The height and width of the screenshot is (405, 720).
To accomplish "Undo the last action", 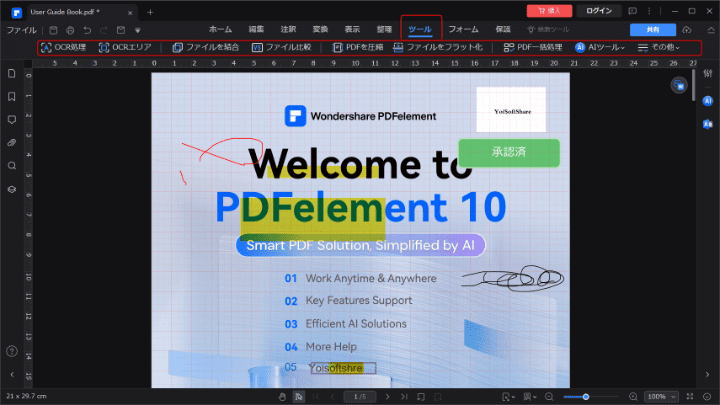I will coord(87,30).
